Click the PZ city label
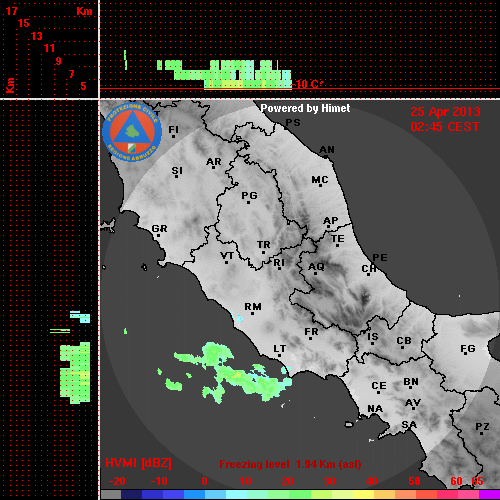500x500 pixels. pos(482,426)
